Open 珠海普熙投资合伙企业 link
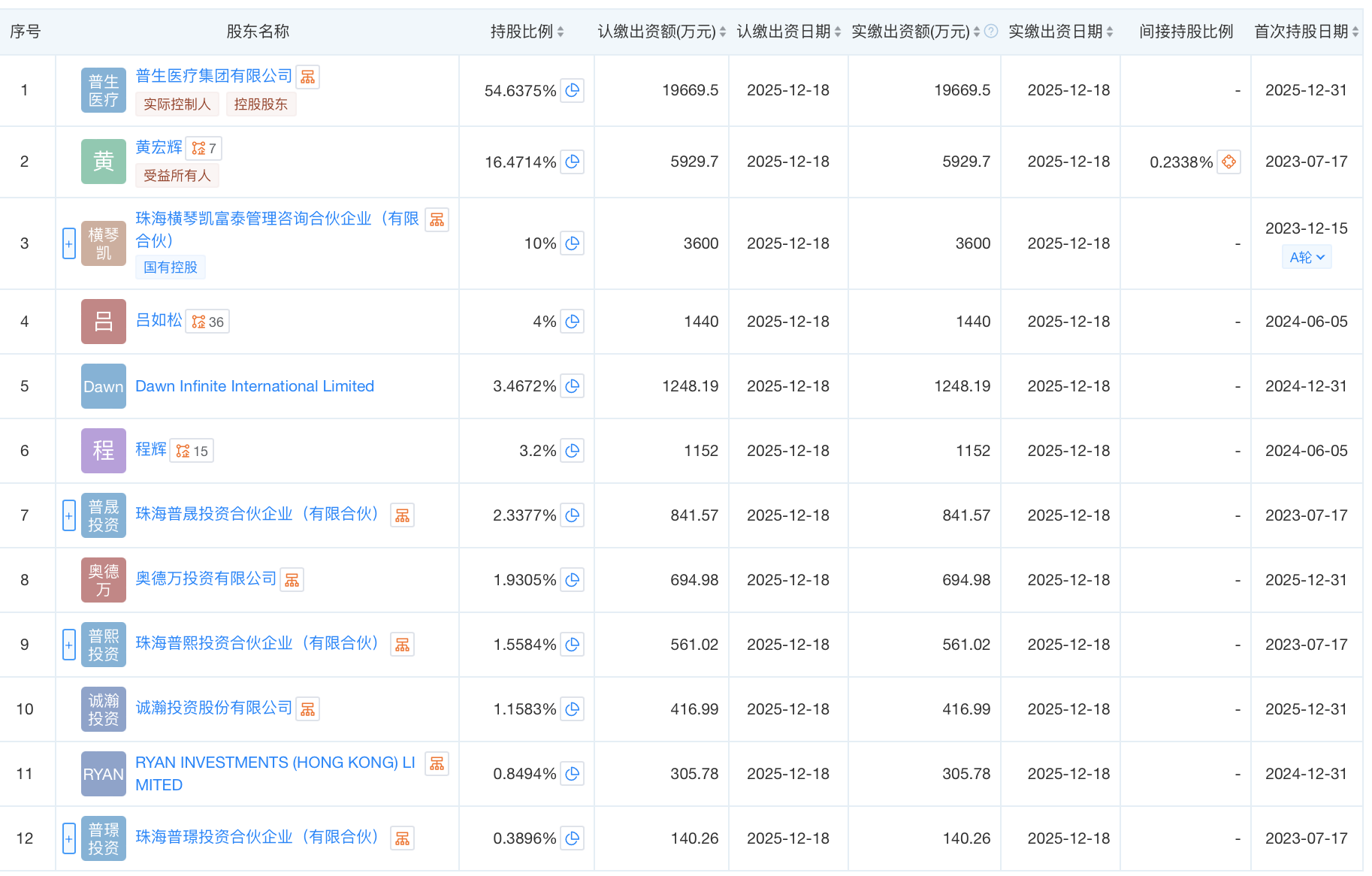1372x876 pixels. pos(259,643)
